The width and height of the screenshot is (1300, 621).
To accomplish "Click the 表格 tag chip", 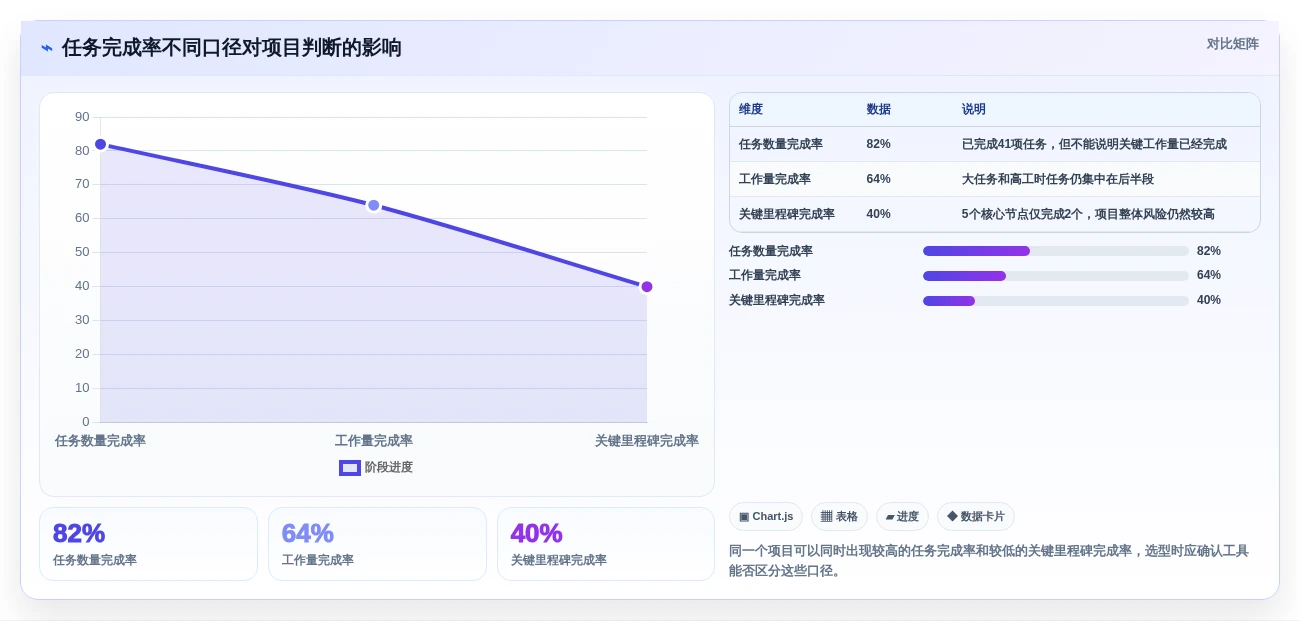I will pos(839,516).
